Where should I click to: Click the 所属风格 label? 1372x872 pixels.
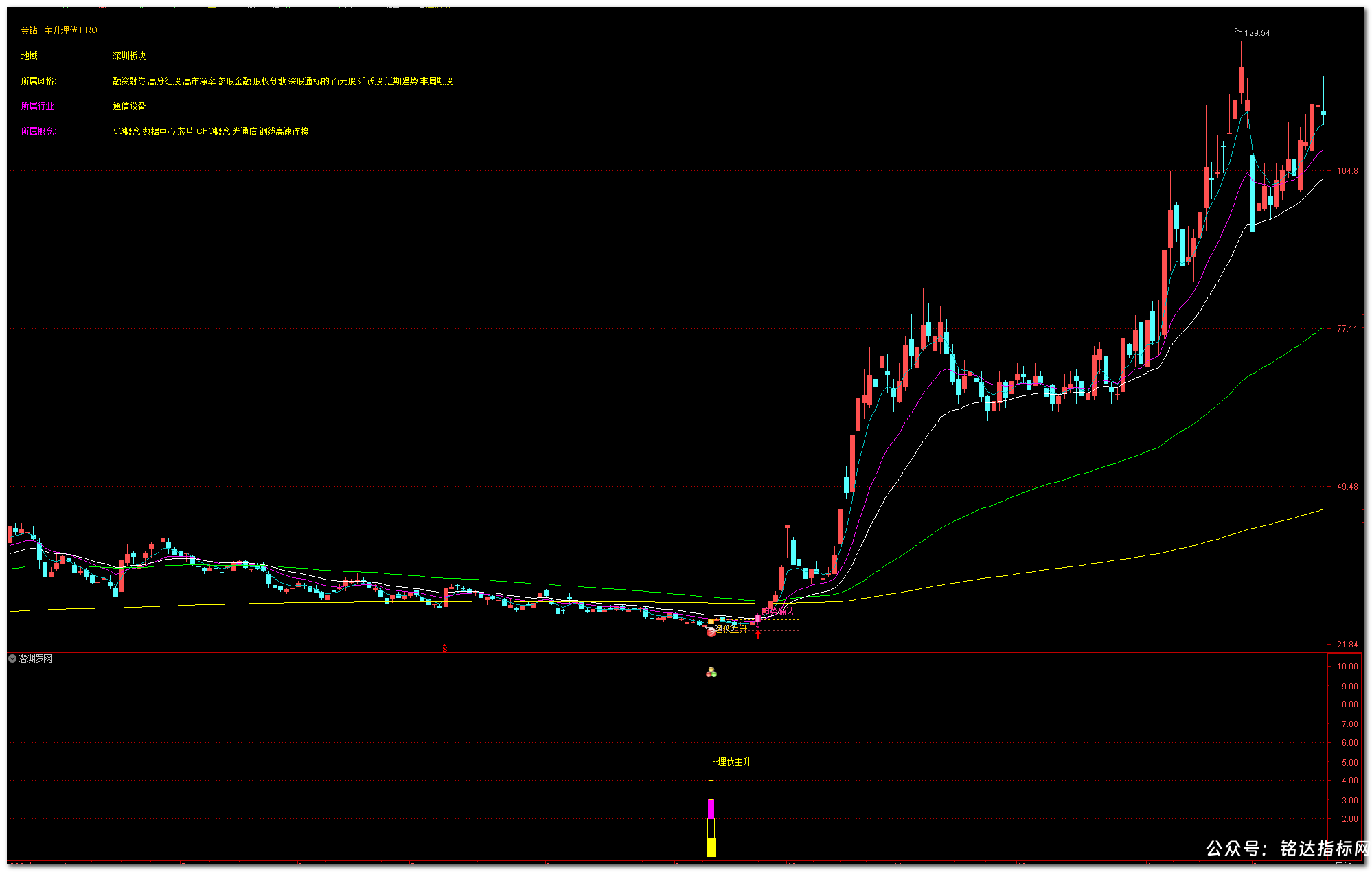[x=38, y=81]
